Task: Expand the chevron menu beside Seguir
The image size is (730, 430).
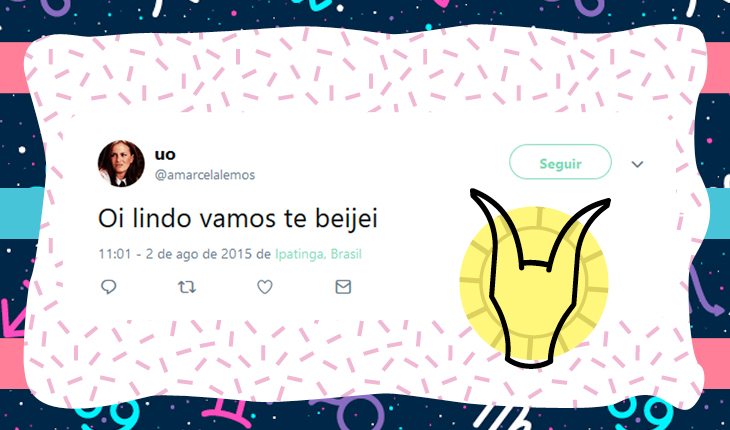Action: point(637,164)
